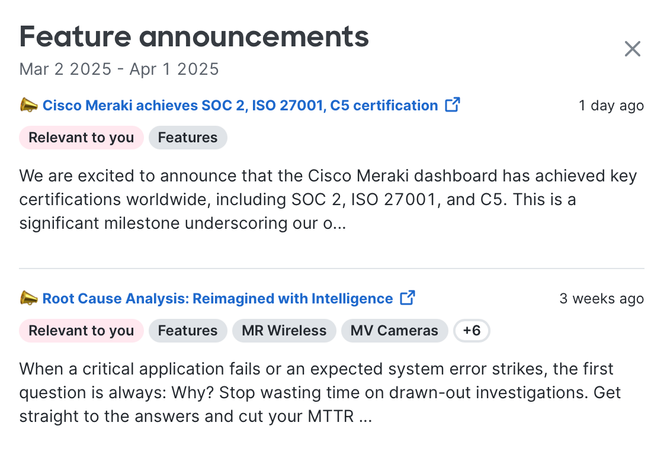
Task: Click megaphone icon beside SOC 2 announcement
Action: pyautogui.click(x=29, y=105)
